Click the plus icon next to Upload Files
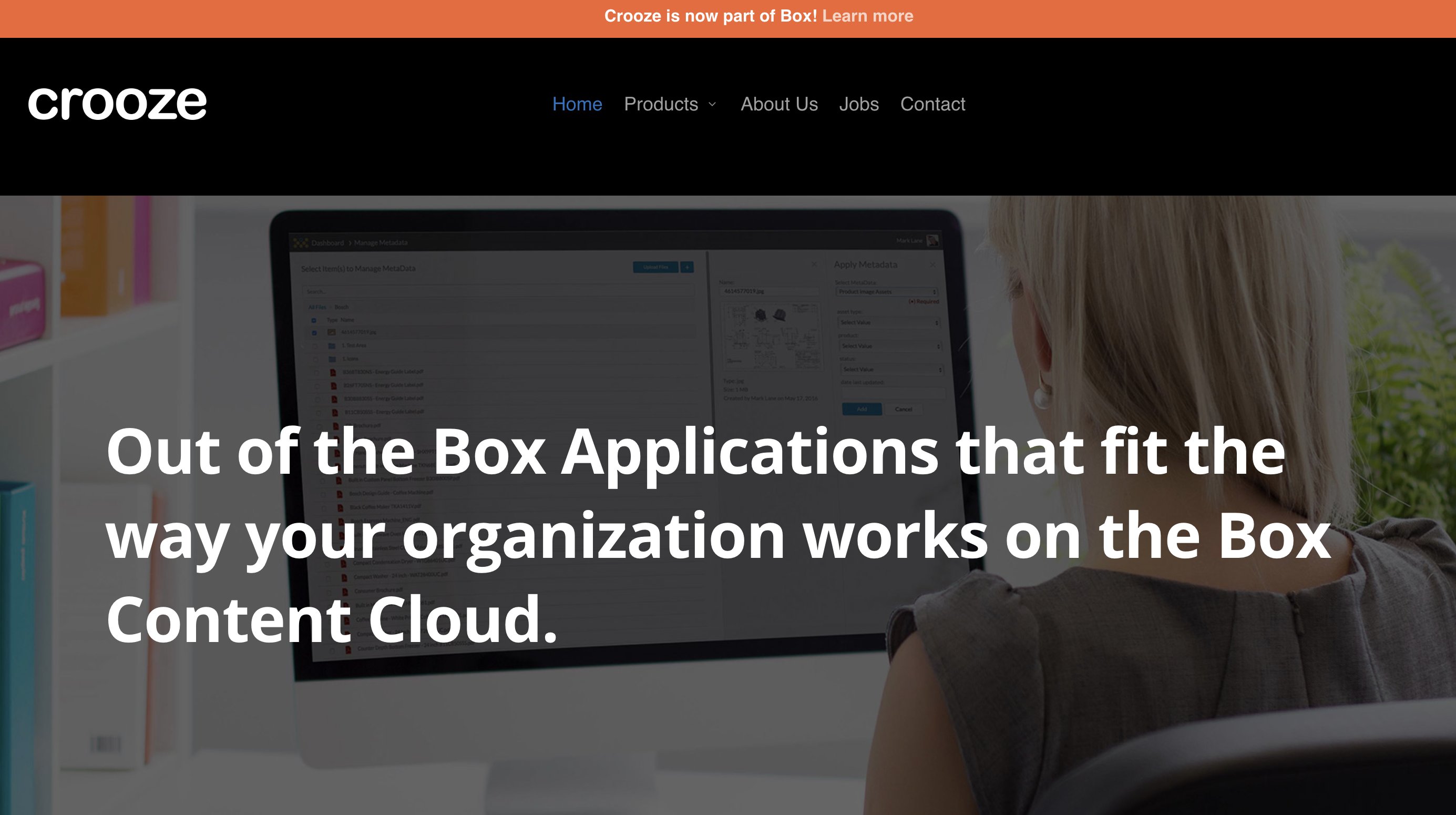This screenshot has width=1456, height=815. [688, 268]
